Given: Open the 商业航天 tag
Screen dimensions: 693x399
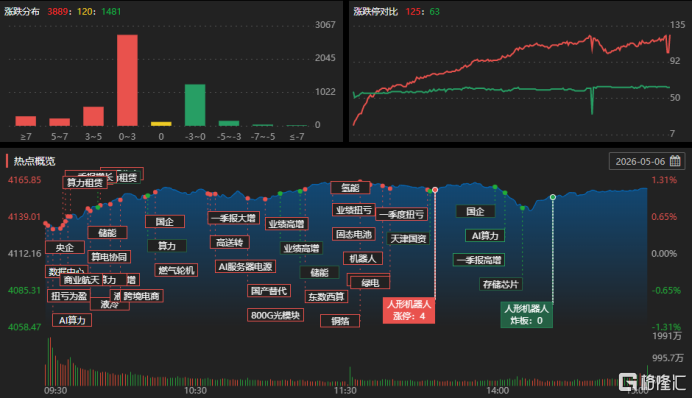Looking at the screenshot, I should point(81,280).
